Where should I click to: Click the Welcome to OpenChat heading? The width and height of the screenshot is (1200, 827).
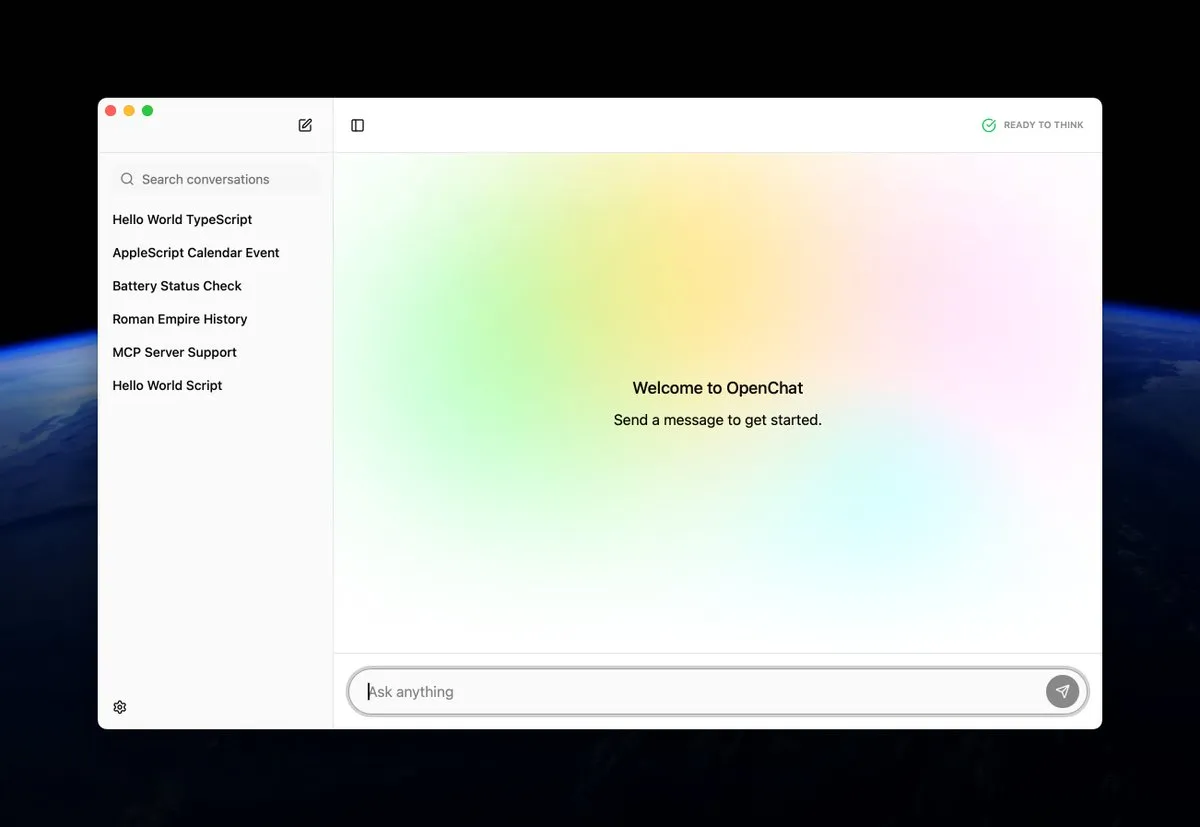pyautogui.click(x=718, y=388)
